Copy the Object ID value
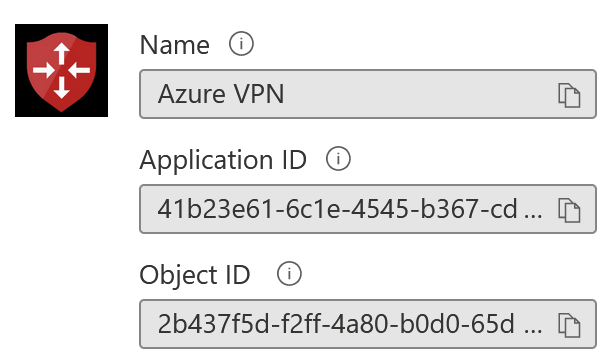 point(569,325)
